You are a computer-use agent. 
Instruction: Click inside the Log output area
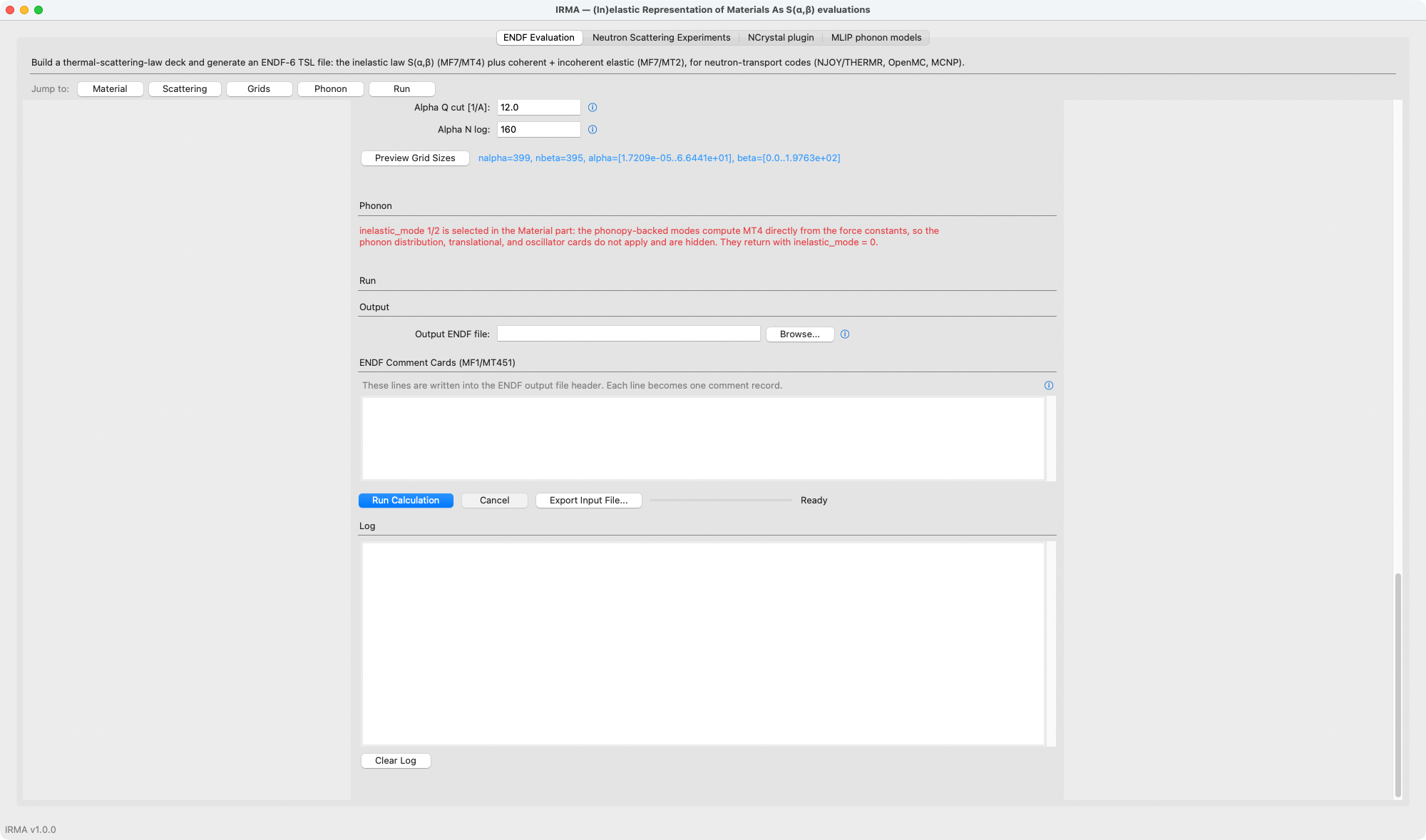703,644
